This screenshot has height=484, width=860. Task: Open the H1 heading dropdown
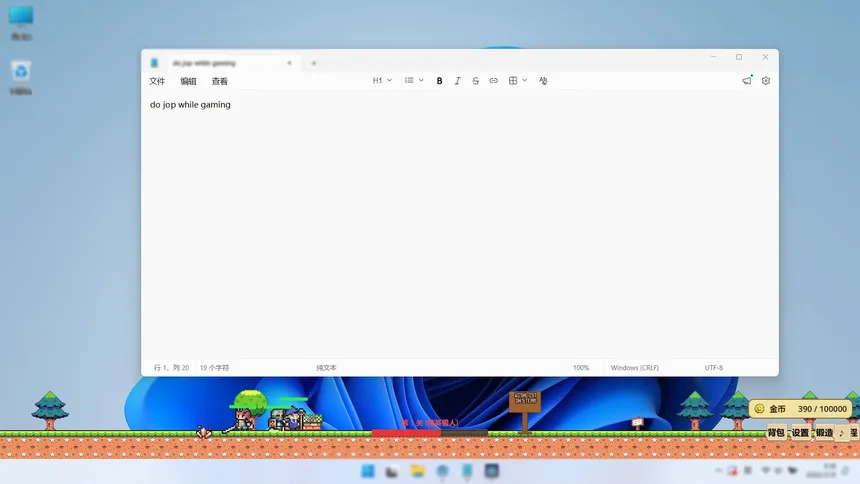382,81
